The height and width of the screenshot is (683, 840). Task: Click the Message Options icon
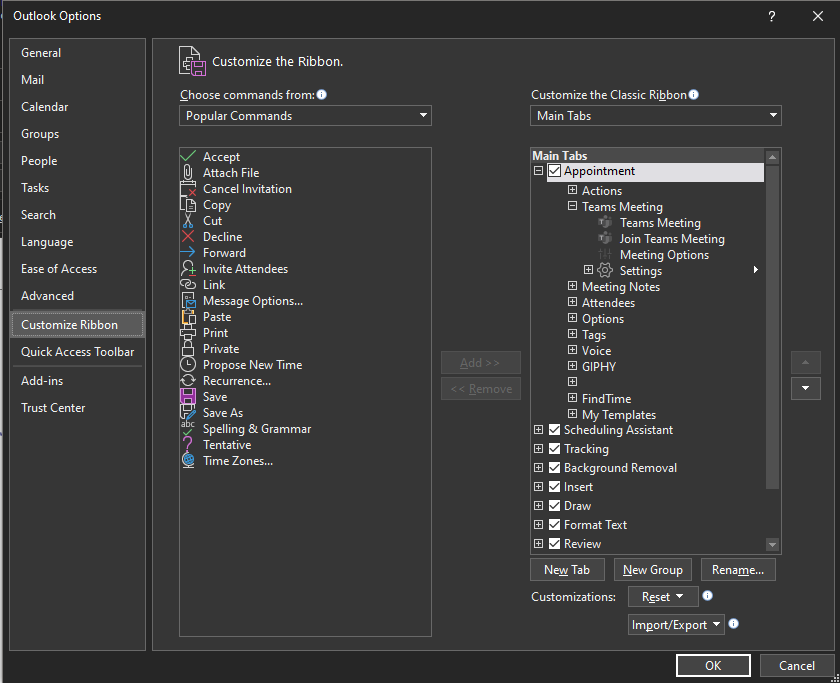point(188,301)
